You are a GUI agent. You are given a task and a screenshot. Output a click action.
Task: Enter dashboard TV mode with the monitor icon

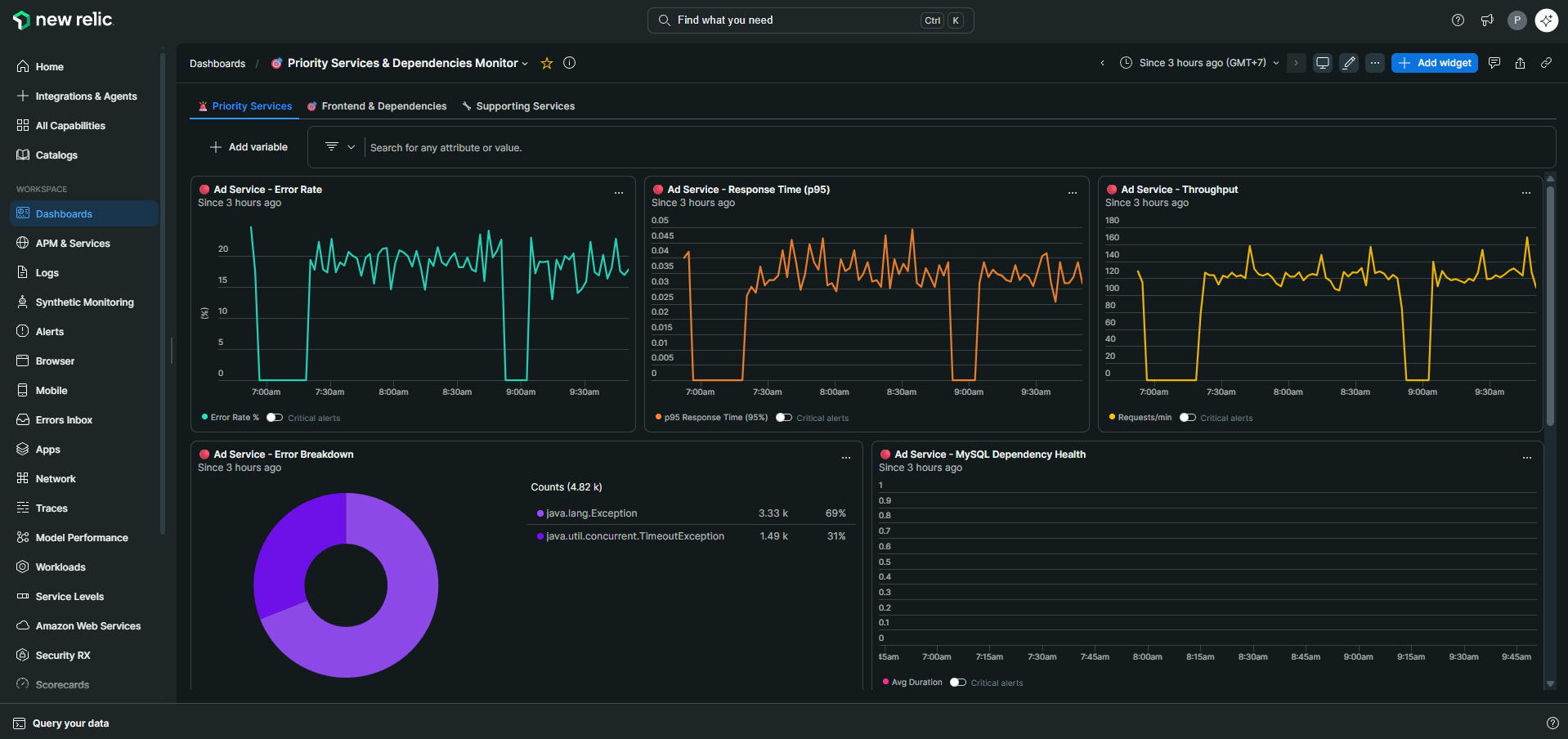(x=1322, y=63)
